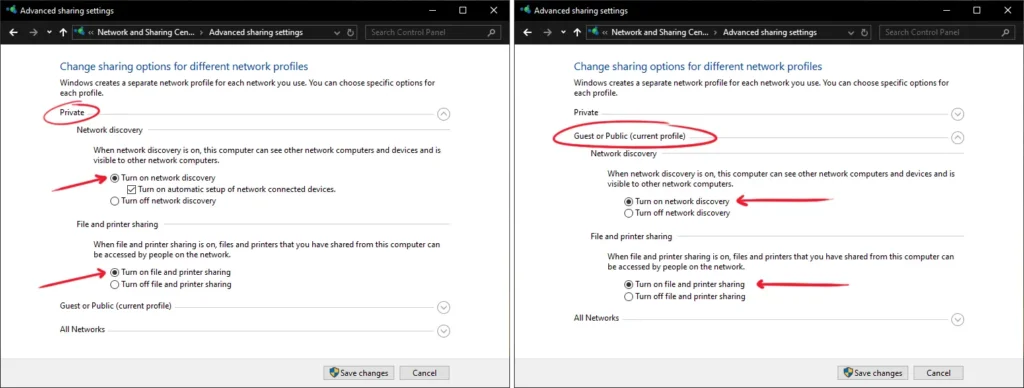Minimize the right Advanced sharing settings window
Image resolution: width=1024 pixels, height=388 pixels.
pos(946,10)
